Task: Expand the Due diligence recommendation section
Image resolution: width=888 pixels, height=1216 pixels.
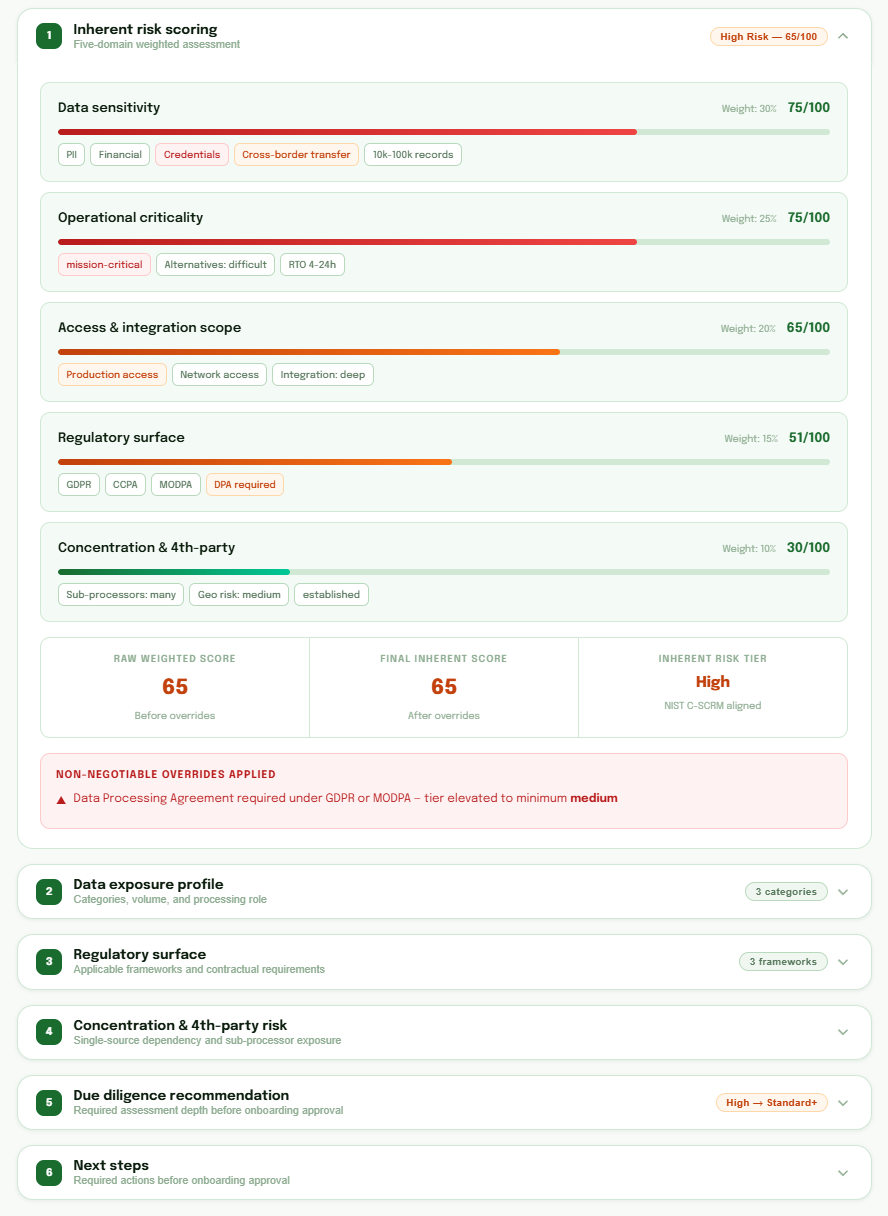Action: [x=843, y=1102]
